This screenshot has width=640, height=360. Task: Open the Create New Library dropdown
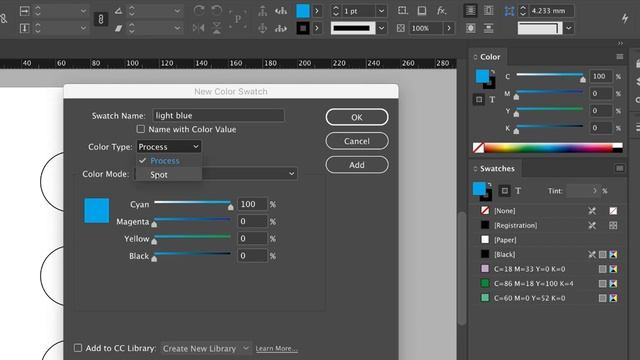[206, 349]
